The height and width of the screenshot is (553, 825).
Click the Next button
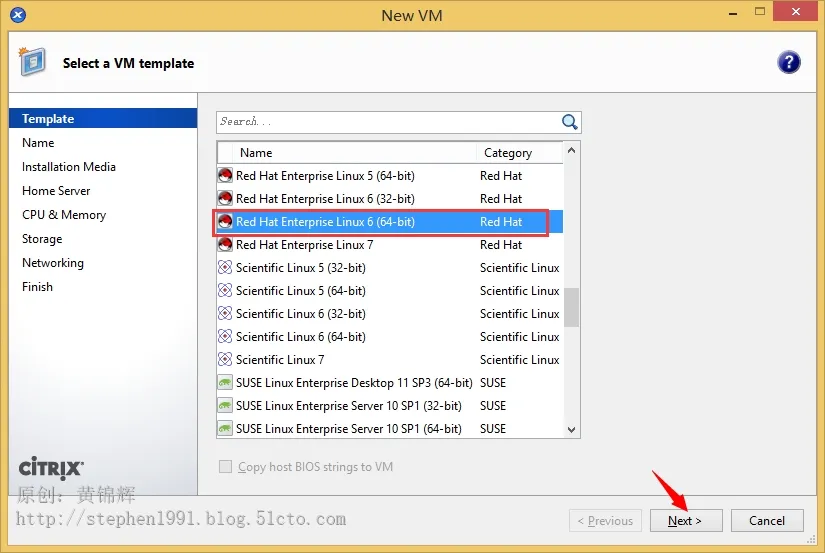[x=686, y=520]
